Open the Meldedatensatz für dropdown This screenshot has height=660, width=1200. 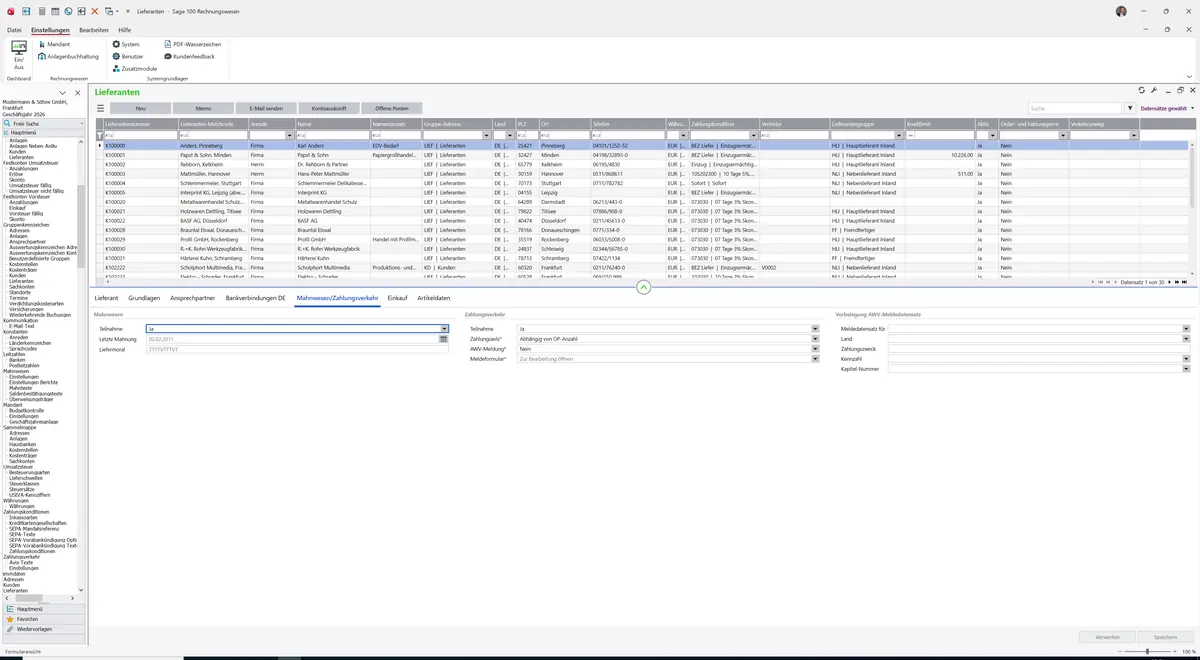click(x=1186, y=328)
